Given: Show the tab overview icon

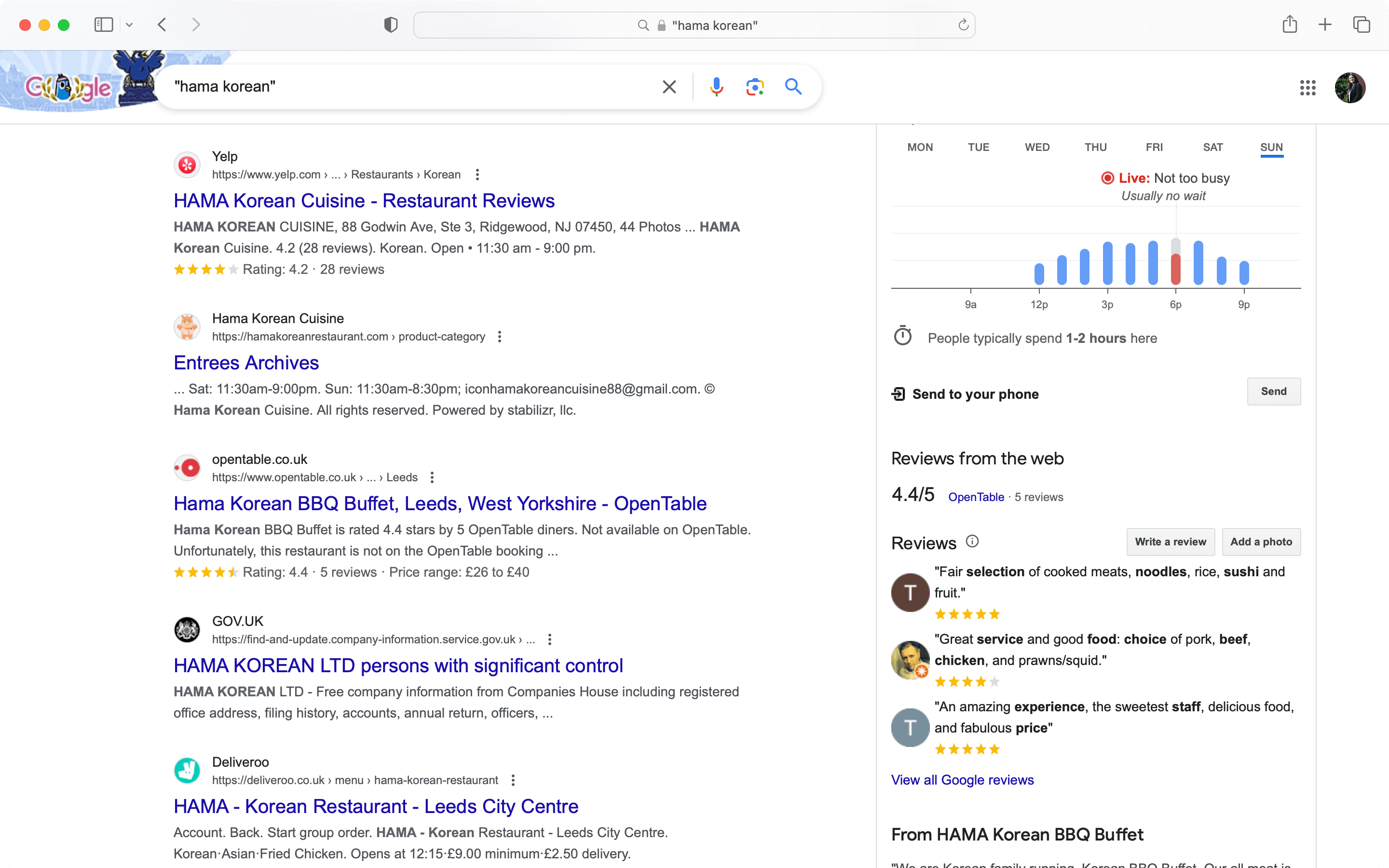Looking at the screenshot, I should click(x=1362, y=25).
